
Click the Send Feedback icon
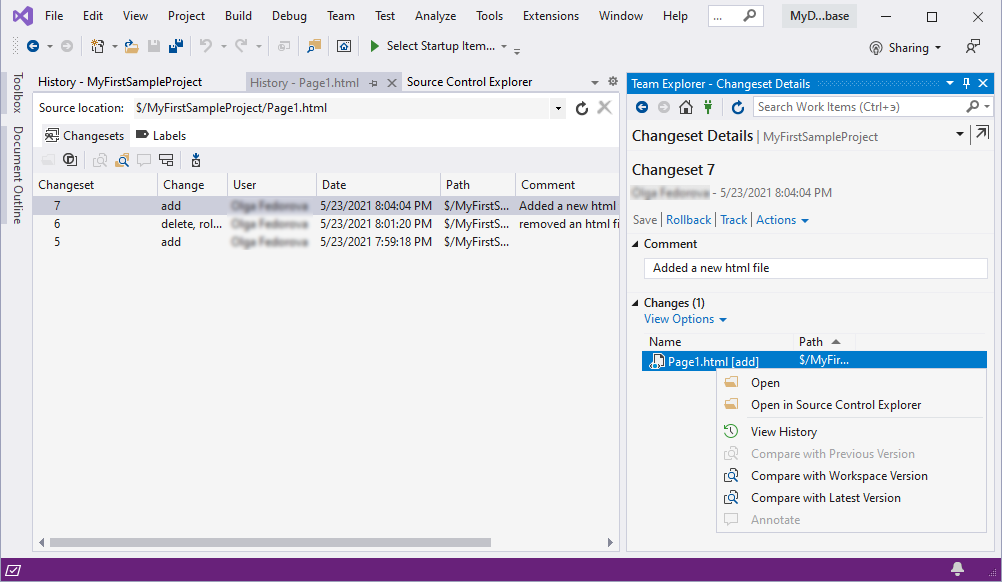[973, 47]
